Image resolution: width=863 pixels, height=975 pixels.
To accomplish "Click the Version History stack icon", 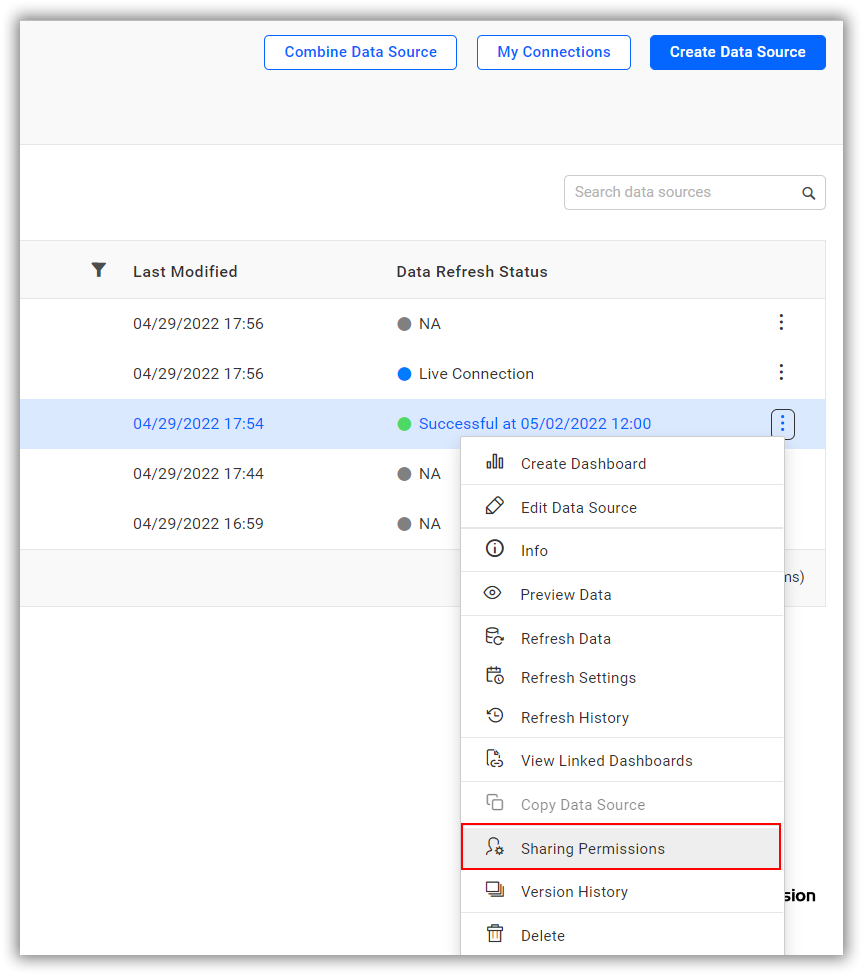I will [495, 890].
